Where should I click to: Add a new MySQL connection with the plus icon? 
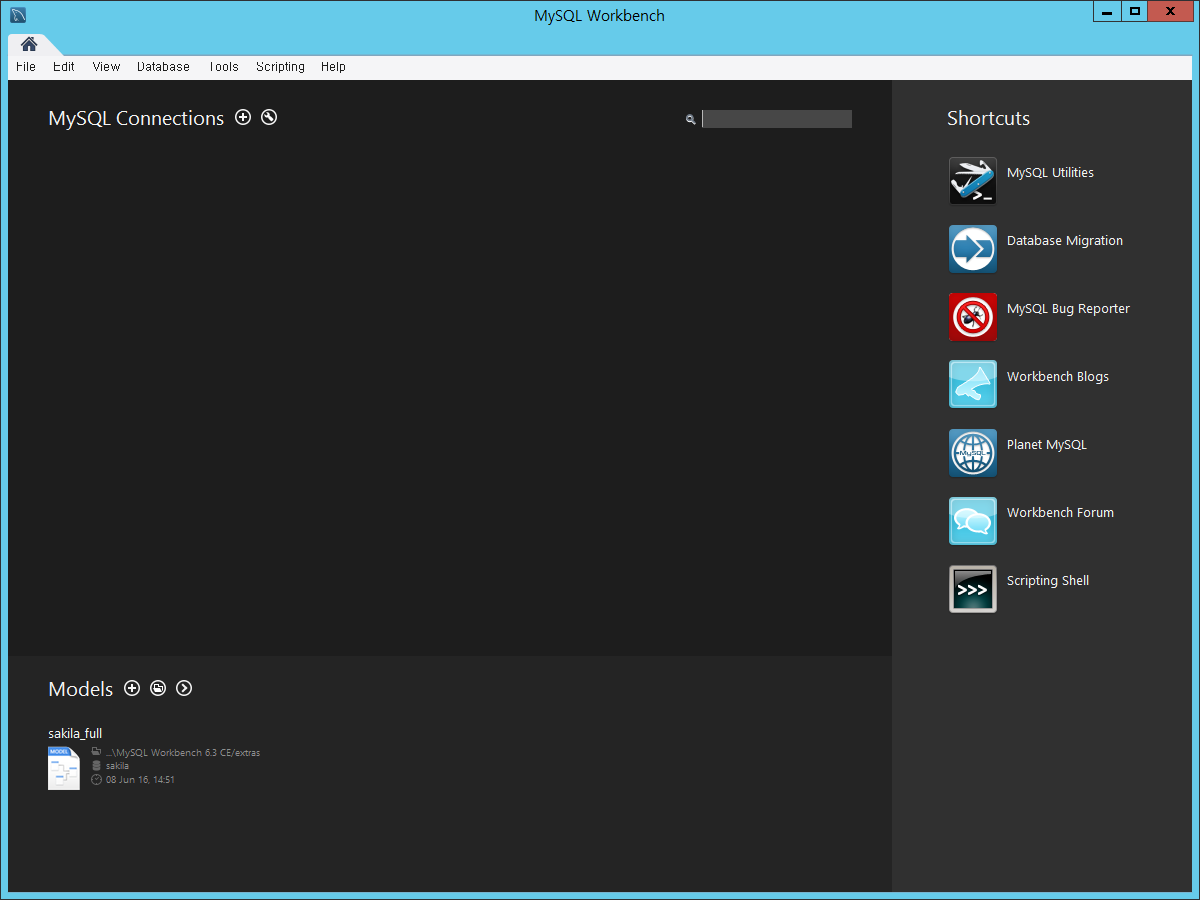point(243,117)
